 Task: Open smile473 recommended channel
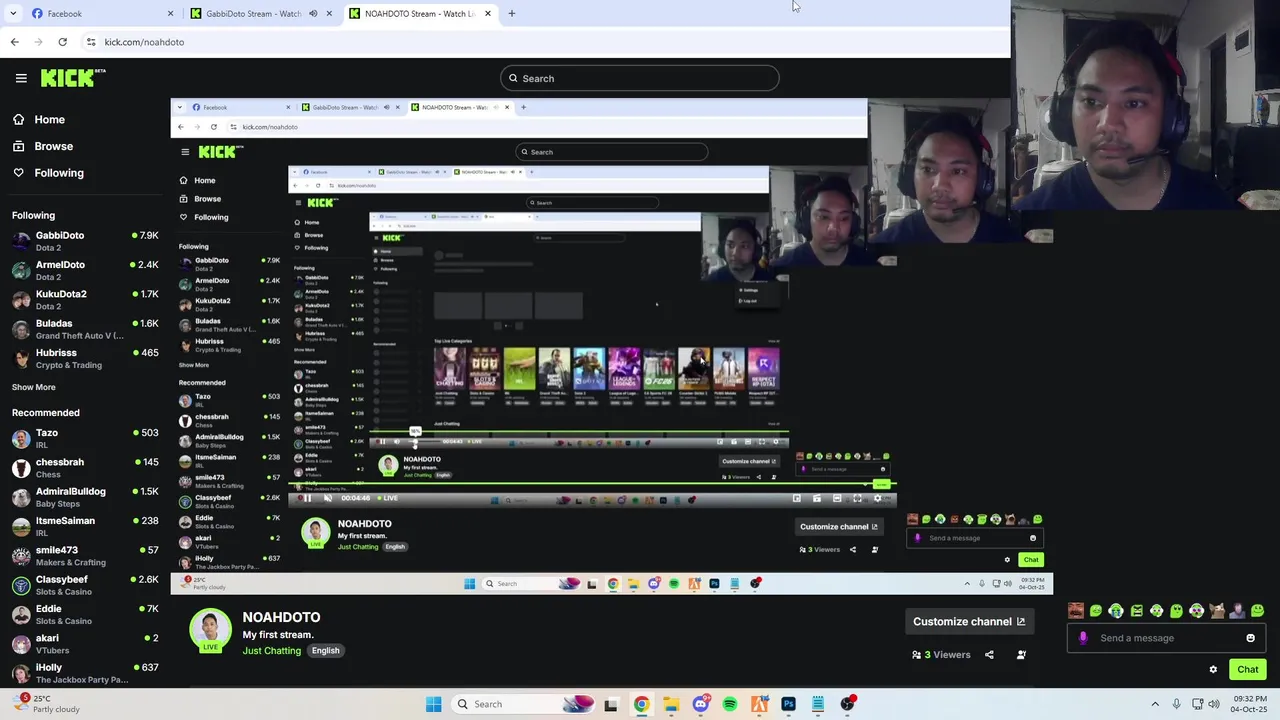point(85,555)
